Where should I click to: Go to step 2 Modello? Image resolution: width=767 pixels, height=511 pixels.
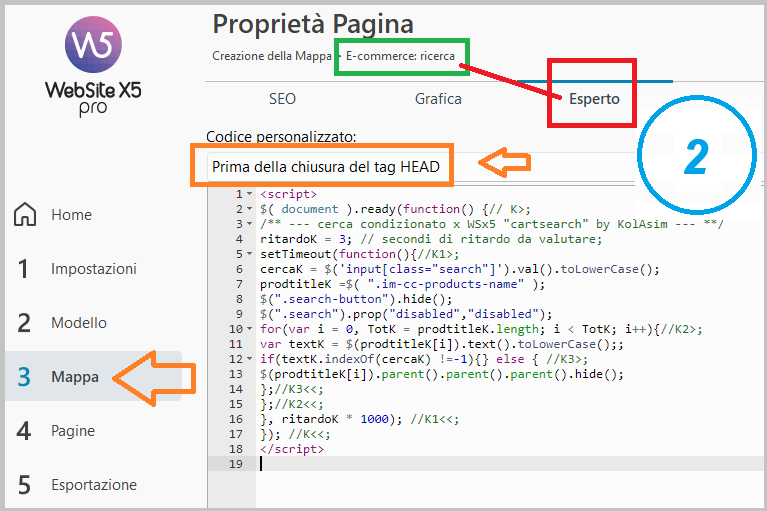79,323
